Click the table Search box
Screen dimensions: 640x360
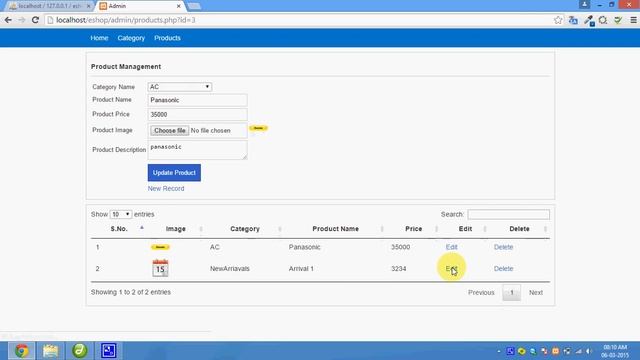509,214
